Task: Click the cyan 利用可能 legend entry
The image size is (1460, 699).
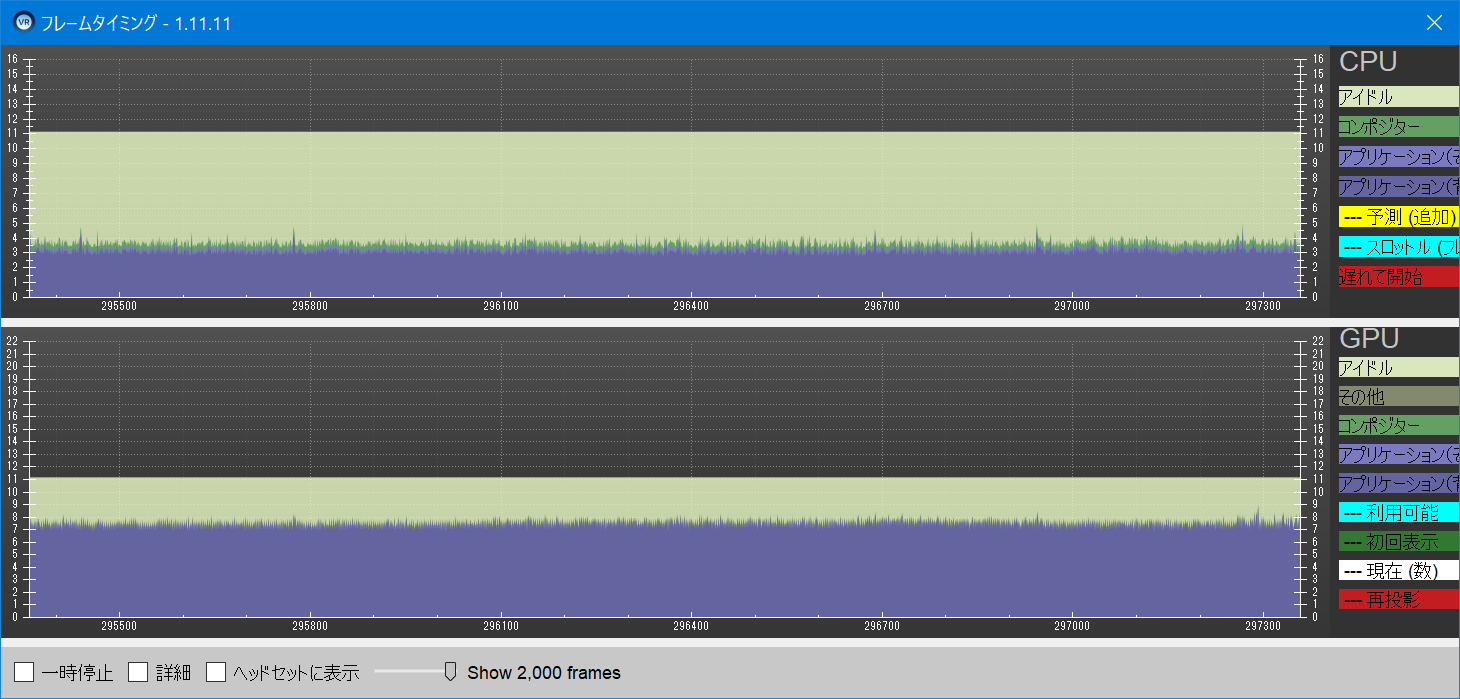Action: tap(1398, 513)
